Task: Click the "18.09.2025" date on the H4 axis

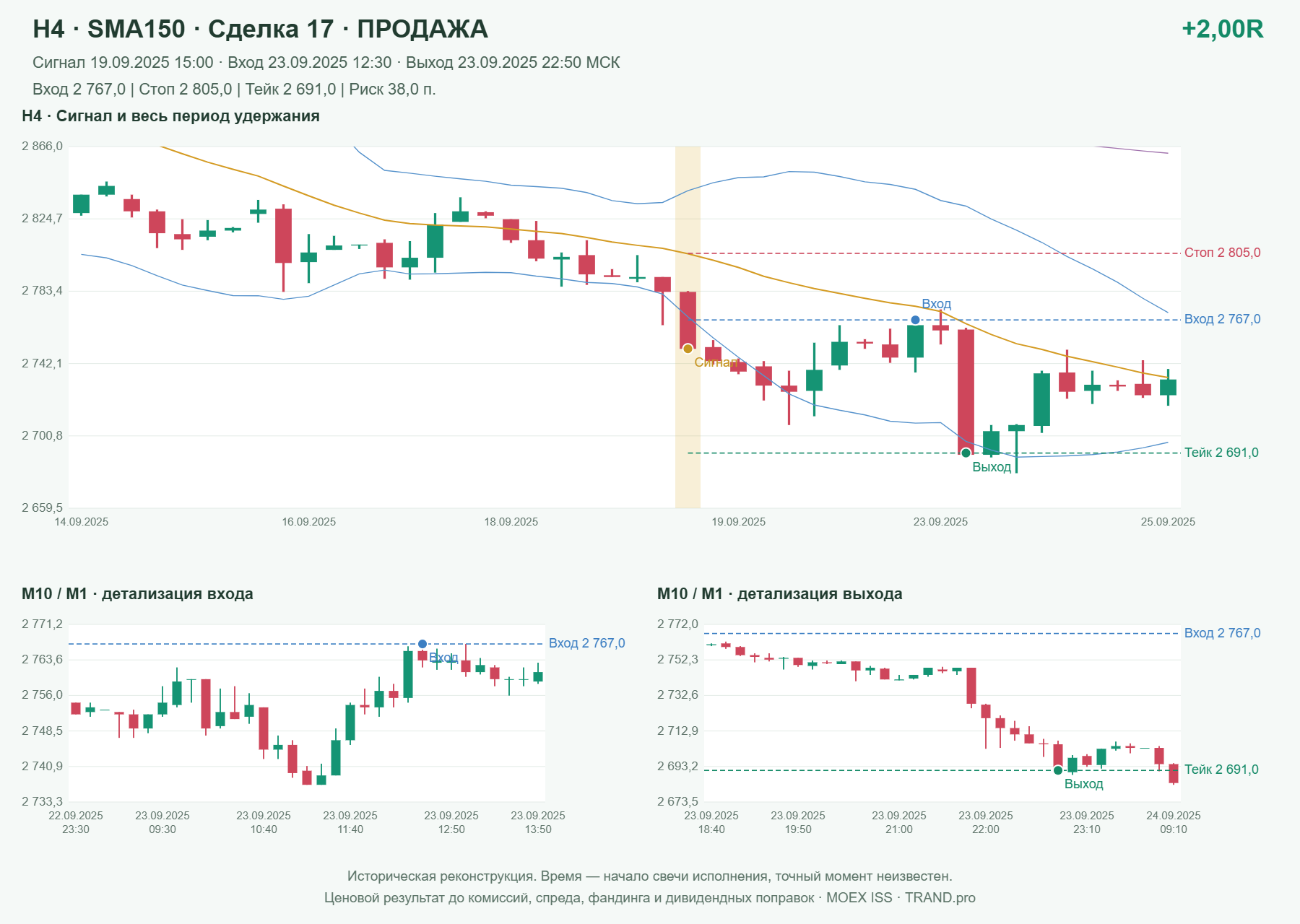Action: 511,522
